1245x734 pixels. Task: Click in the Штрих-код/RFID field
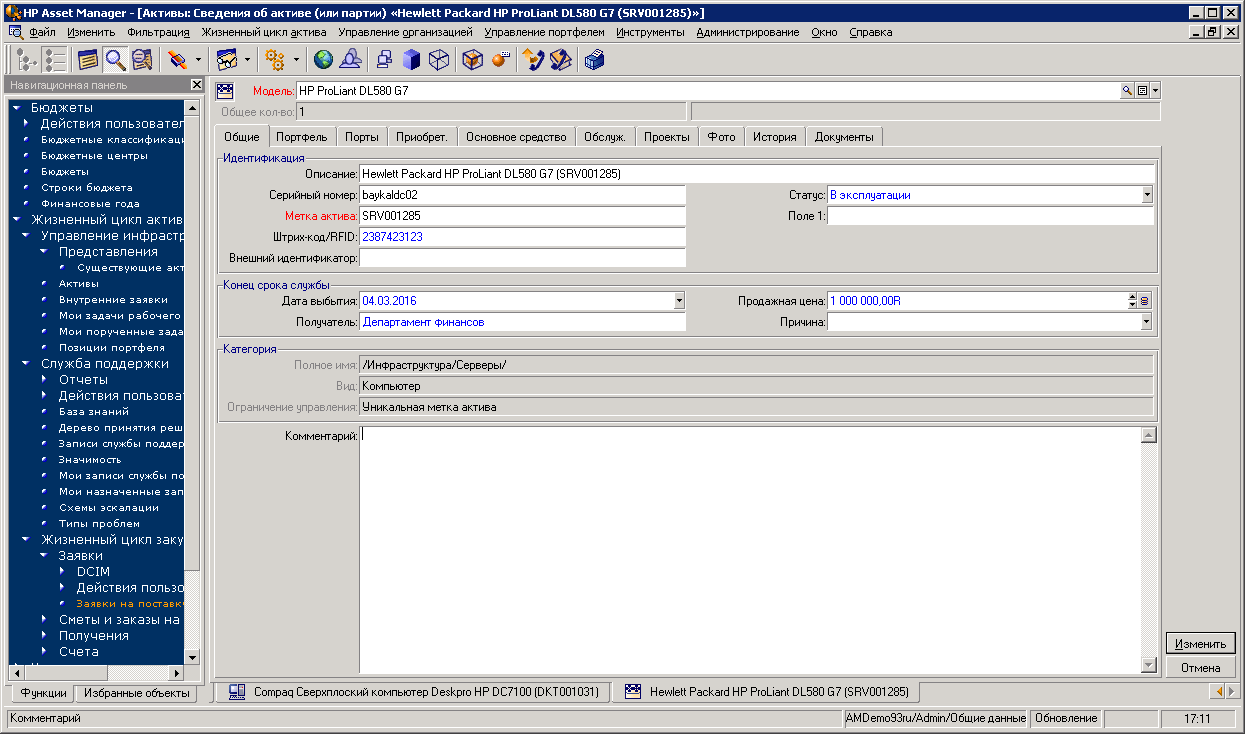[522, 237]
